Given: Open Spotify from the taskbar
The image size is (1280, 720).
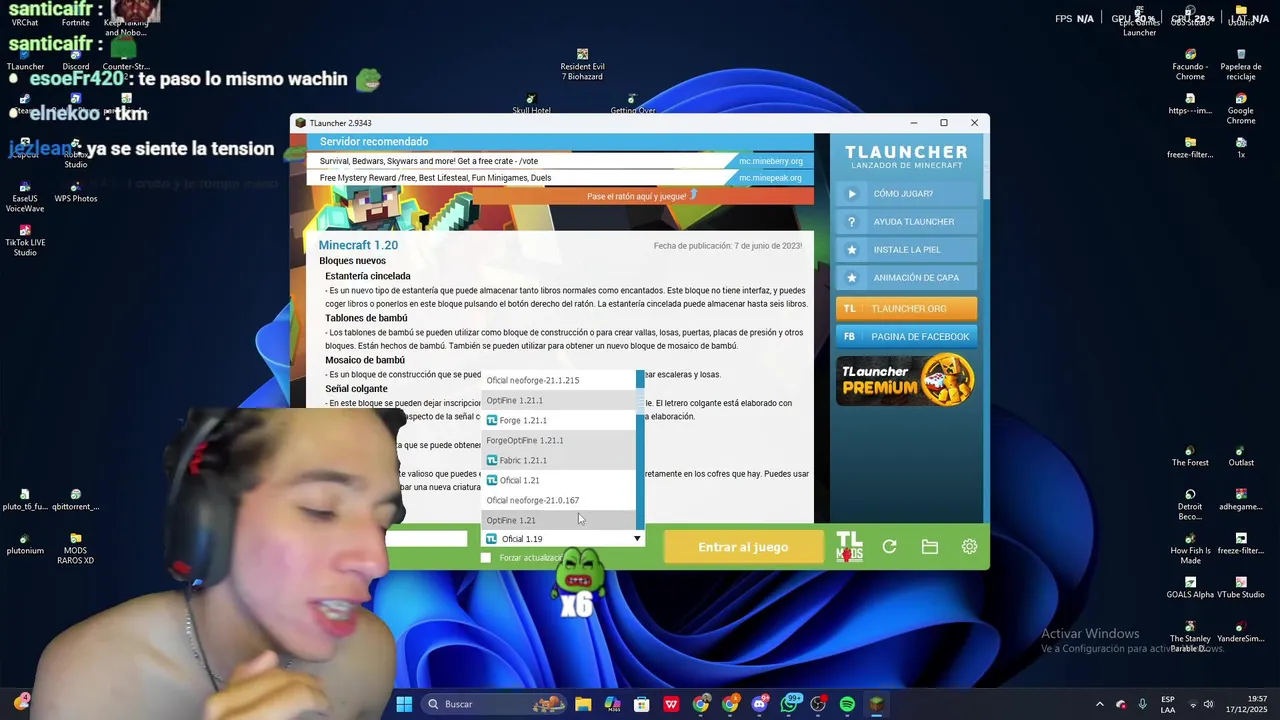Looking at the screenshot, I should [x=847, y=704].
